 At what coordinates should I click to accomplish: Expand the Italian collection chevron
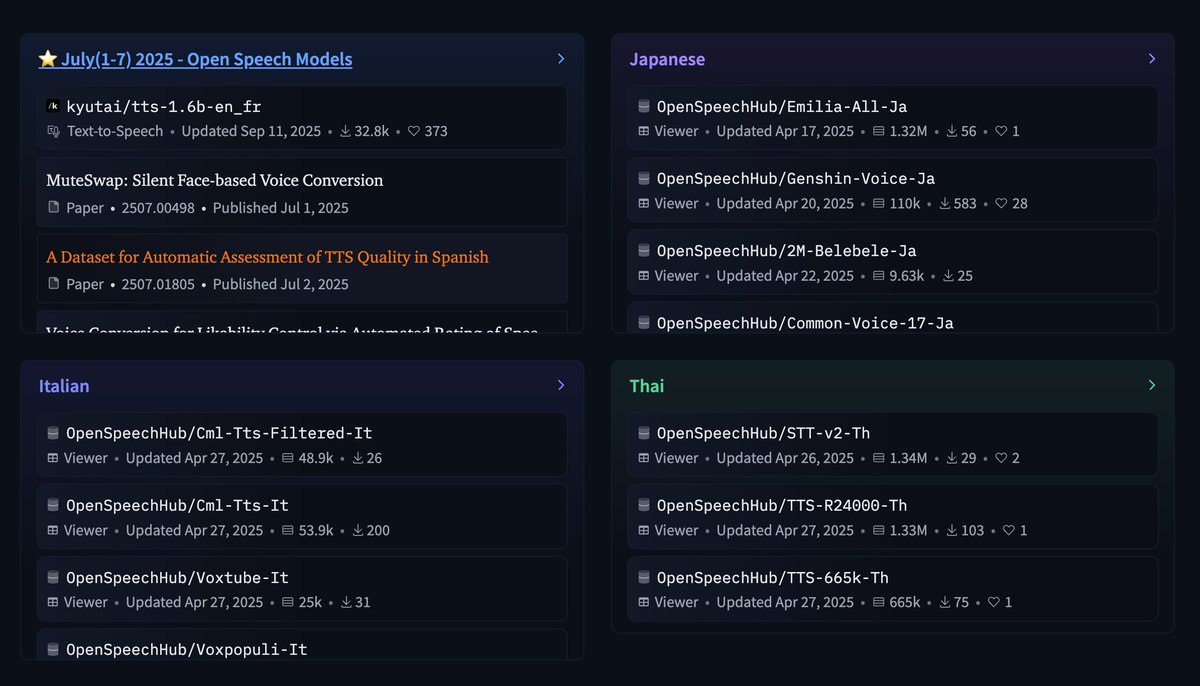click(x=561, y=385)
